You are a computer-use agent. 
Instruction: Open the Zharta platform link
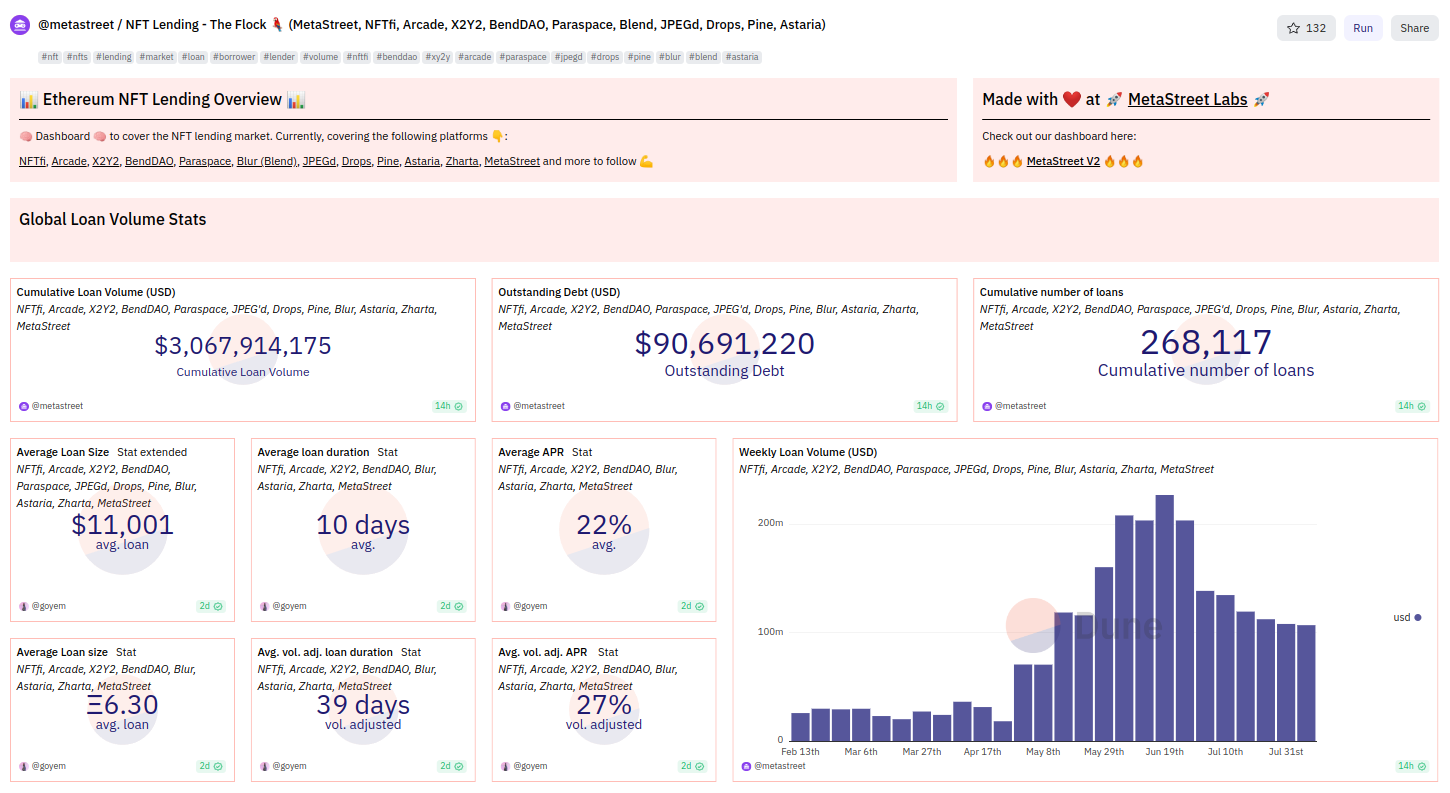pyautogui.click(x=462, y=161)
